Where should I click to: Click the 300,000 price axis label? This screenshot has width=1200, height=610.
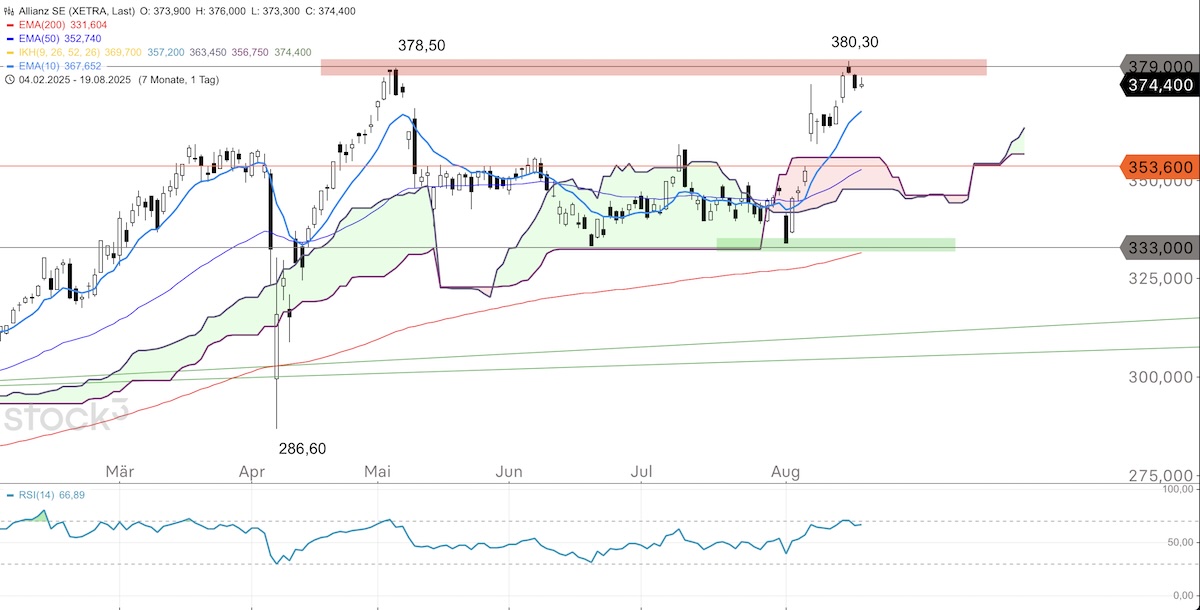1161,377
